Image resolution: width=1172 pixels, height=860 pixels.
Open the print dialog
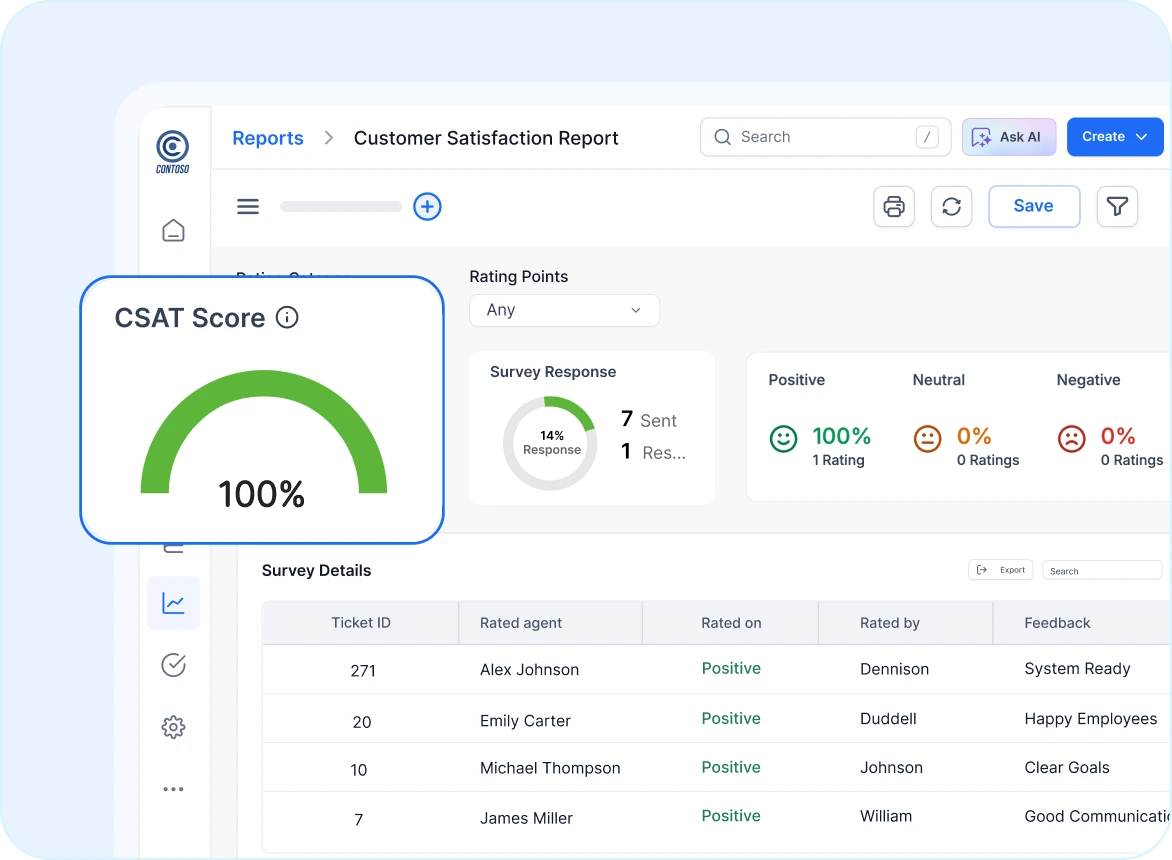pos(893,206)
